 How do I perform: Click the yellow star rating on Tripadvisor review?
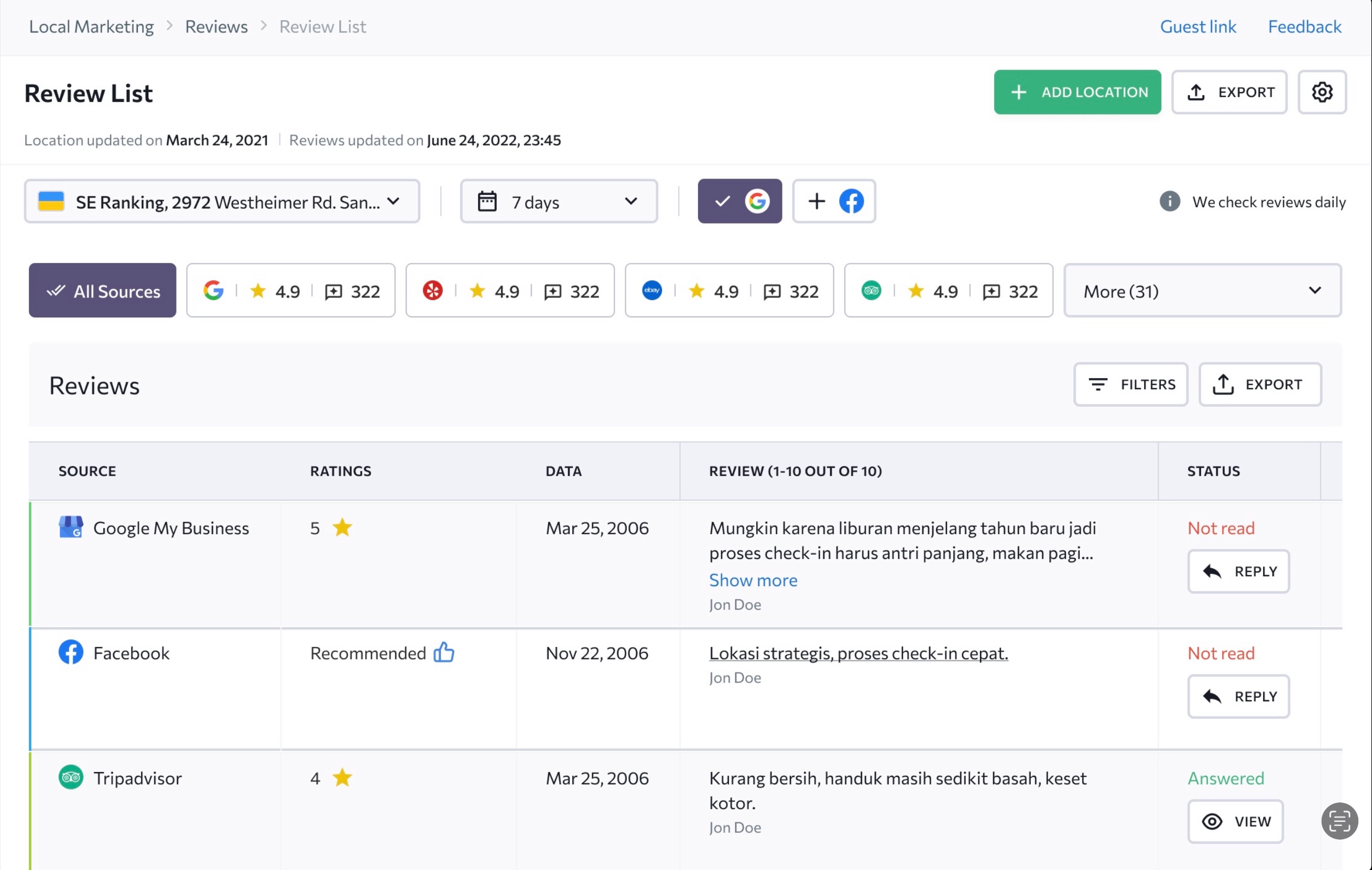(342, 778)
